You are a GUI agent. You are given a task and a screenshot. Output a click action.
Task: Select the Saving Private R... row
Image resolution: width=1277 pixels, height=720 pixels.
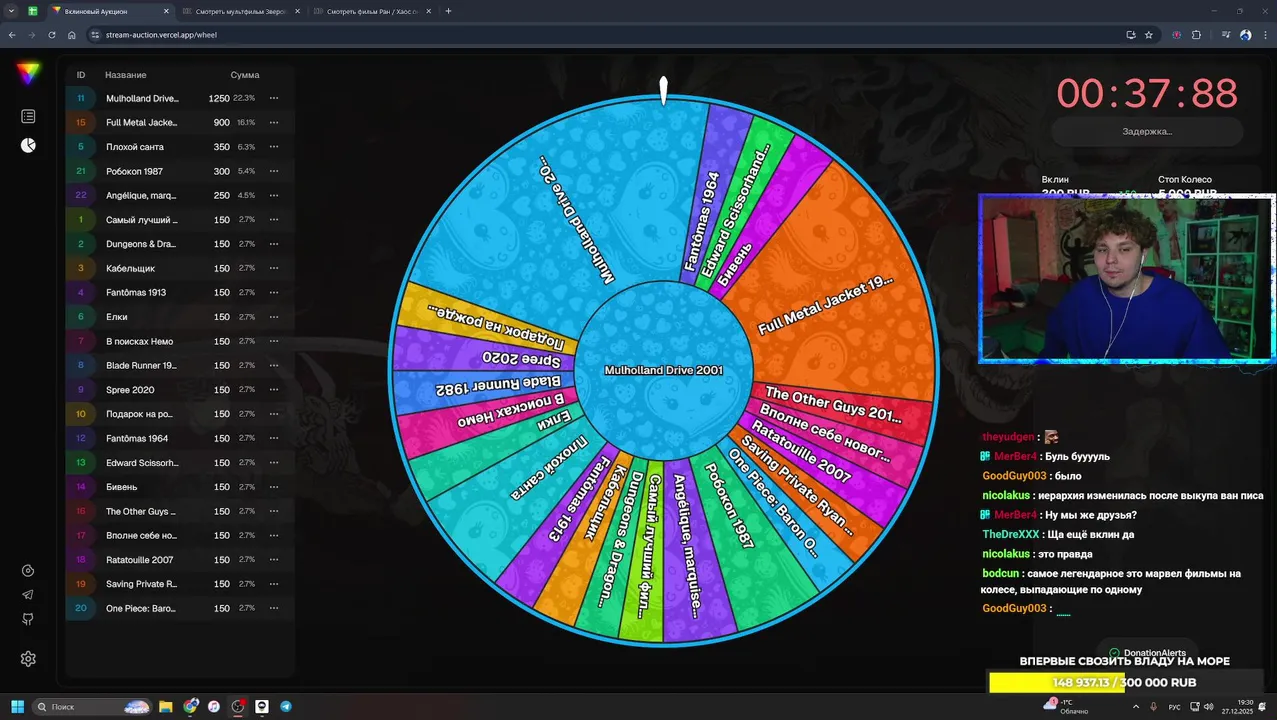[x=180, y=584]
